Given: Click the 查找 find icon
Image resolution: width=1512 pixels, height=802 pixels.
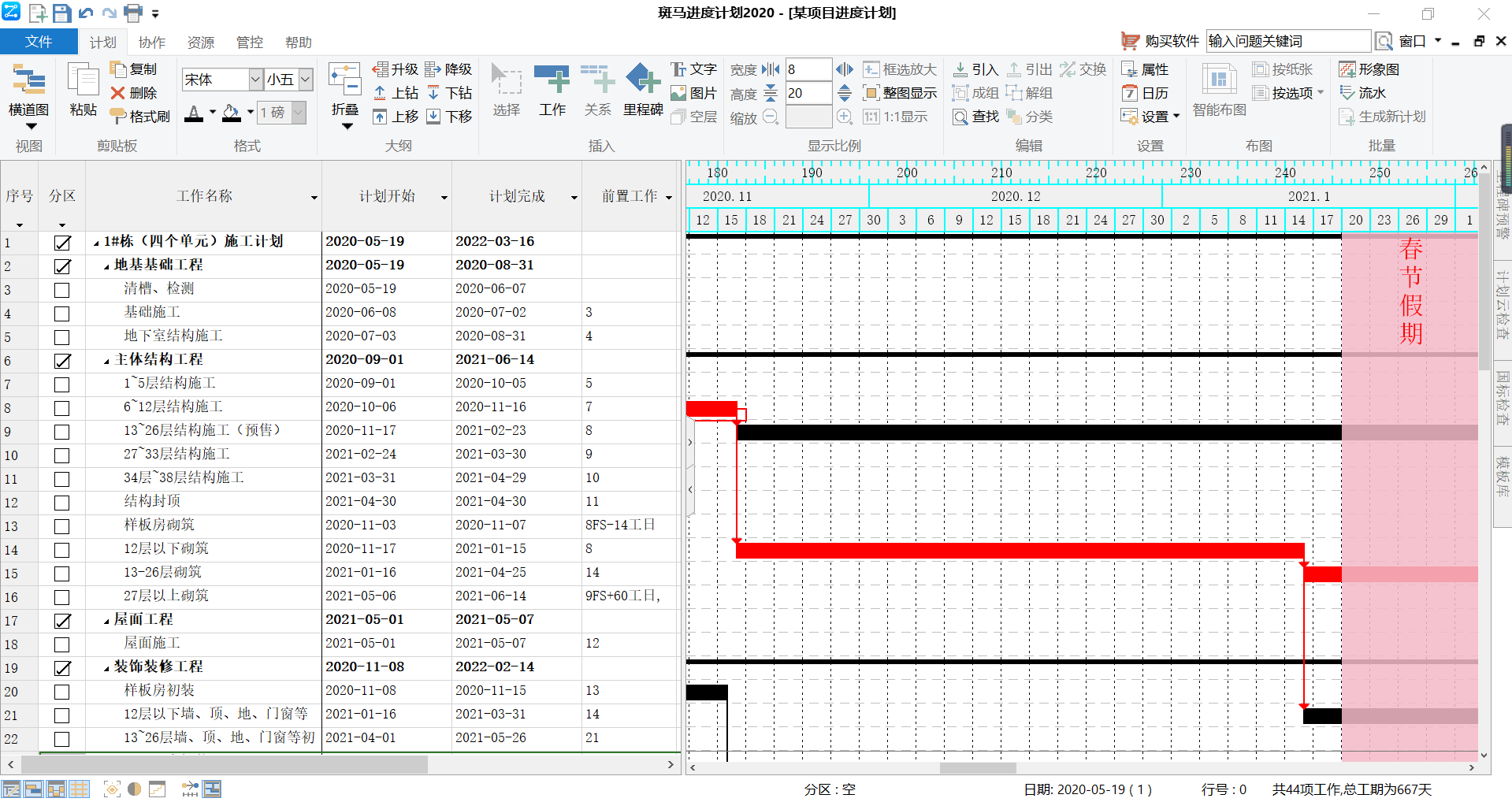Looking at the screenshot, I should tap(975, 117).
